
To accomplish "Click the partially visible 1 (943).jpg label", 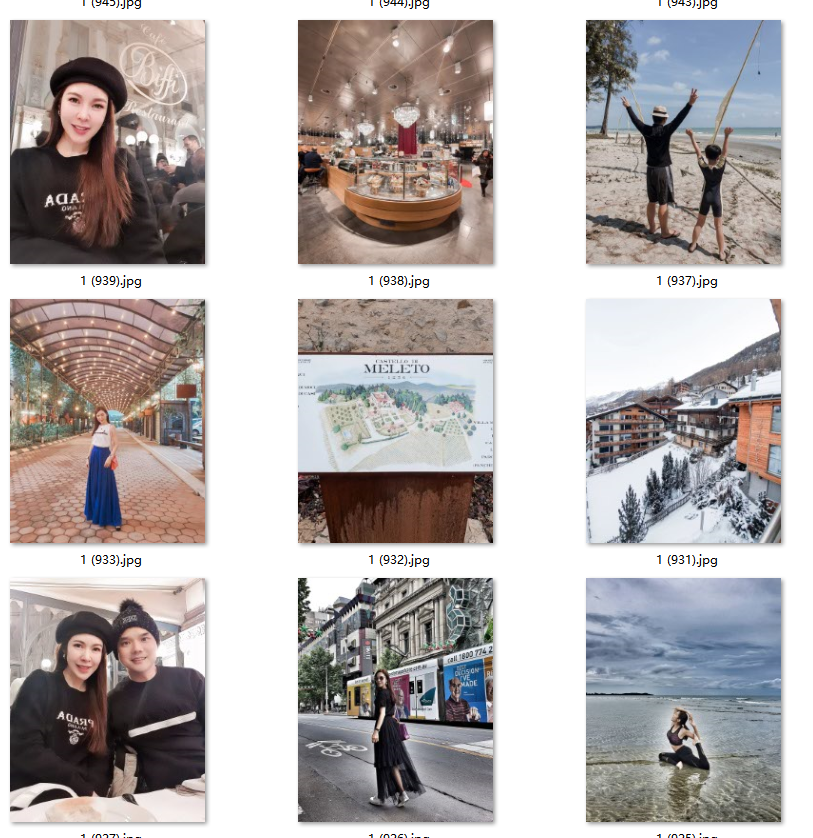I will (687, 4).
